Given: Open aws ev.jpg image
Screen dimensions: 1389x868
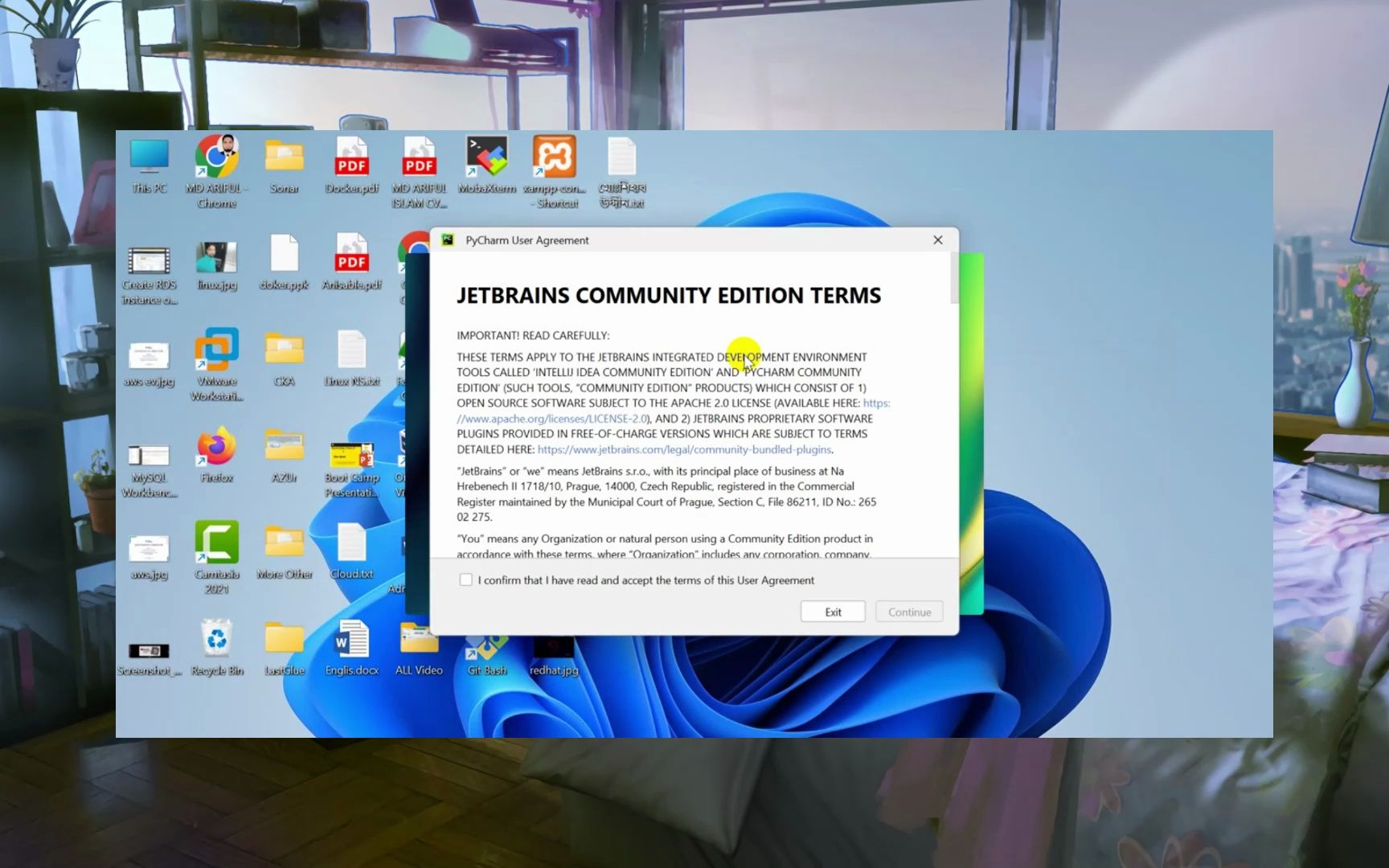Looking at the screenshot, I should click(150, 363).
